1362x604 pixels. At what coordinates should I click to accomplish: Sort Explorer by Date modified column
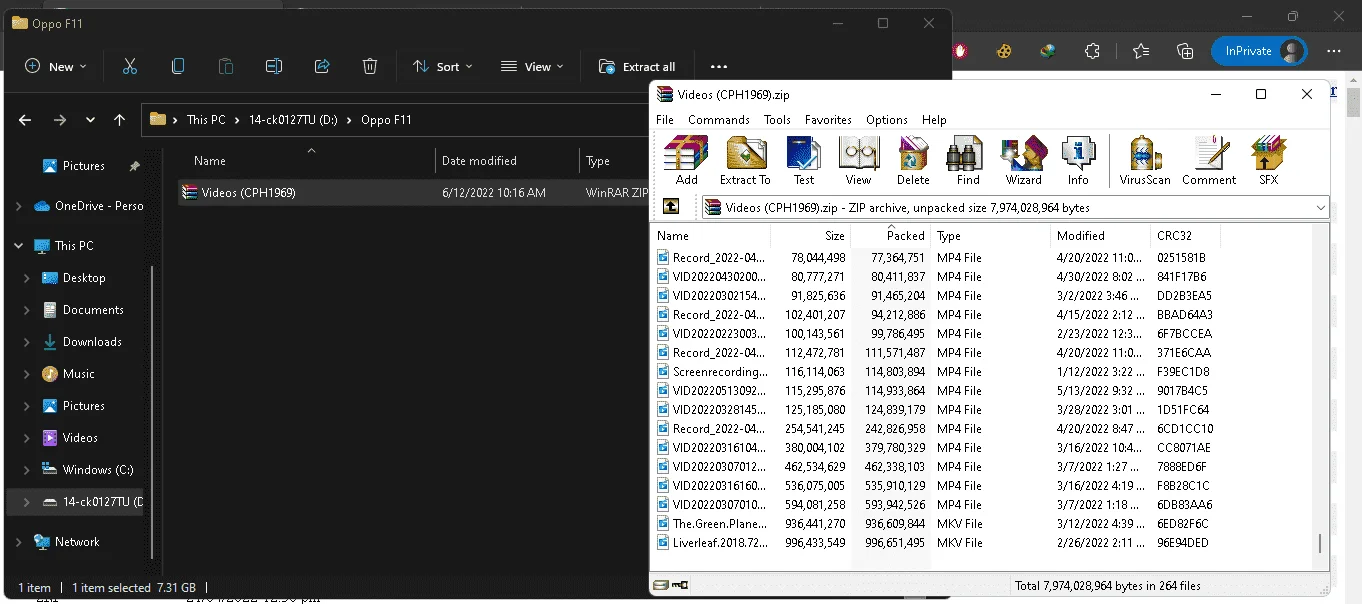pyautogui.click(x=508, y=161)
